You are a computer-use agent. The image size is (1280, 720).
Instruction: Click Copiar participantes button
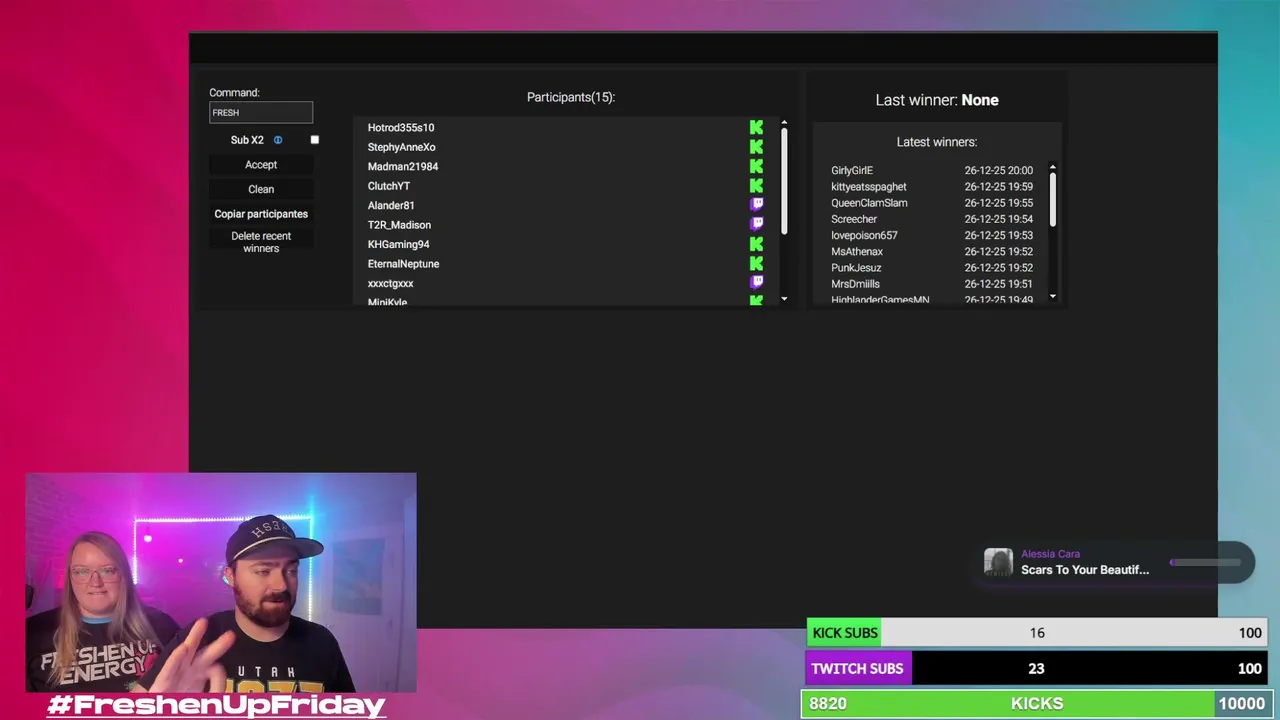261,214
